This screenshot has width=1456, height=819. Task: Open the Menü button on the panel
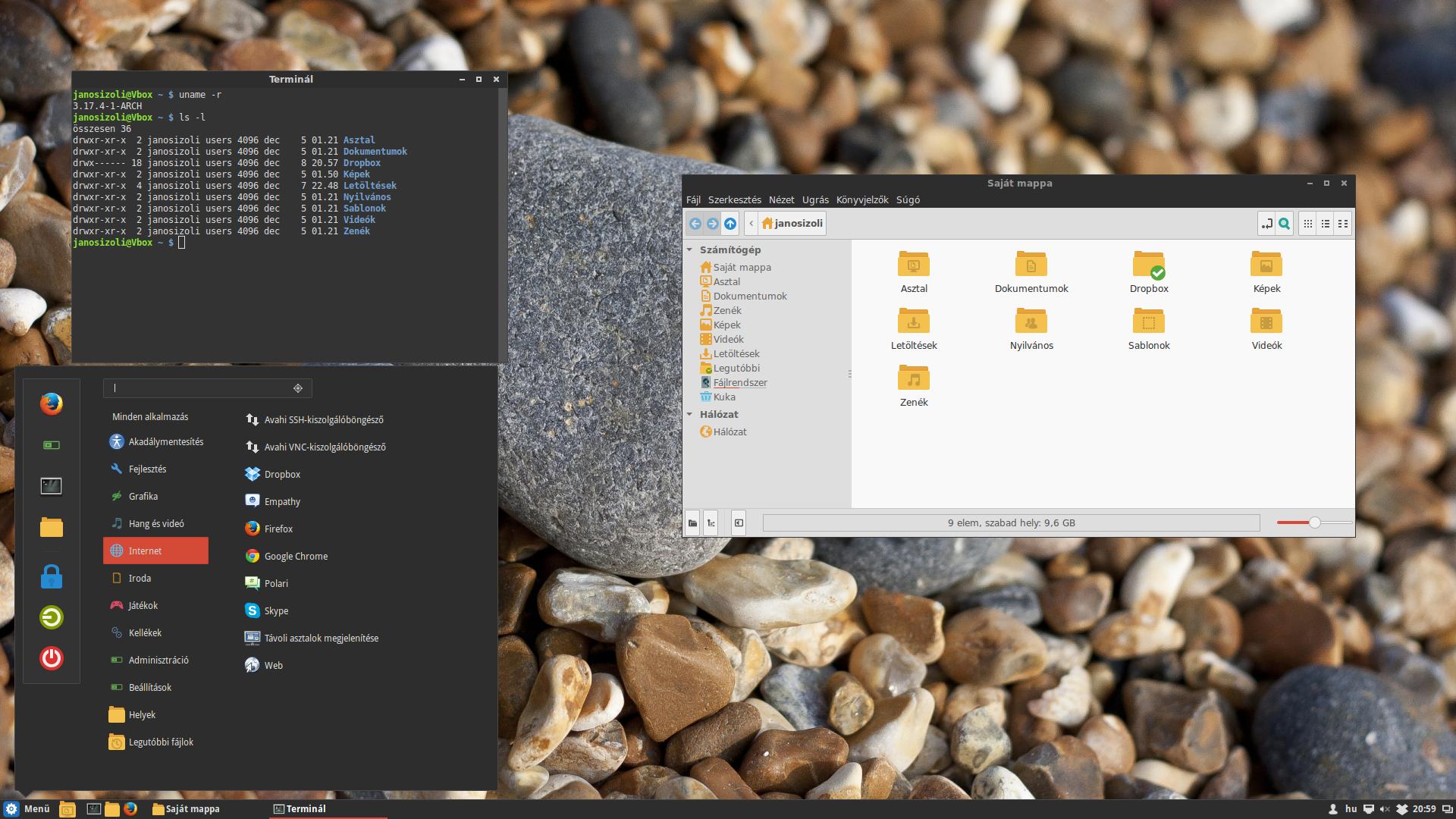point(27,808)
